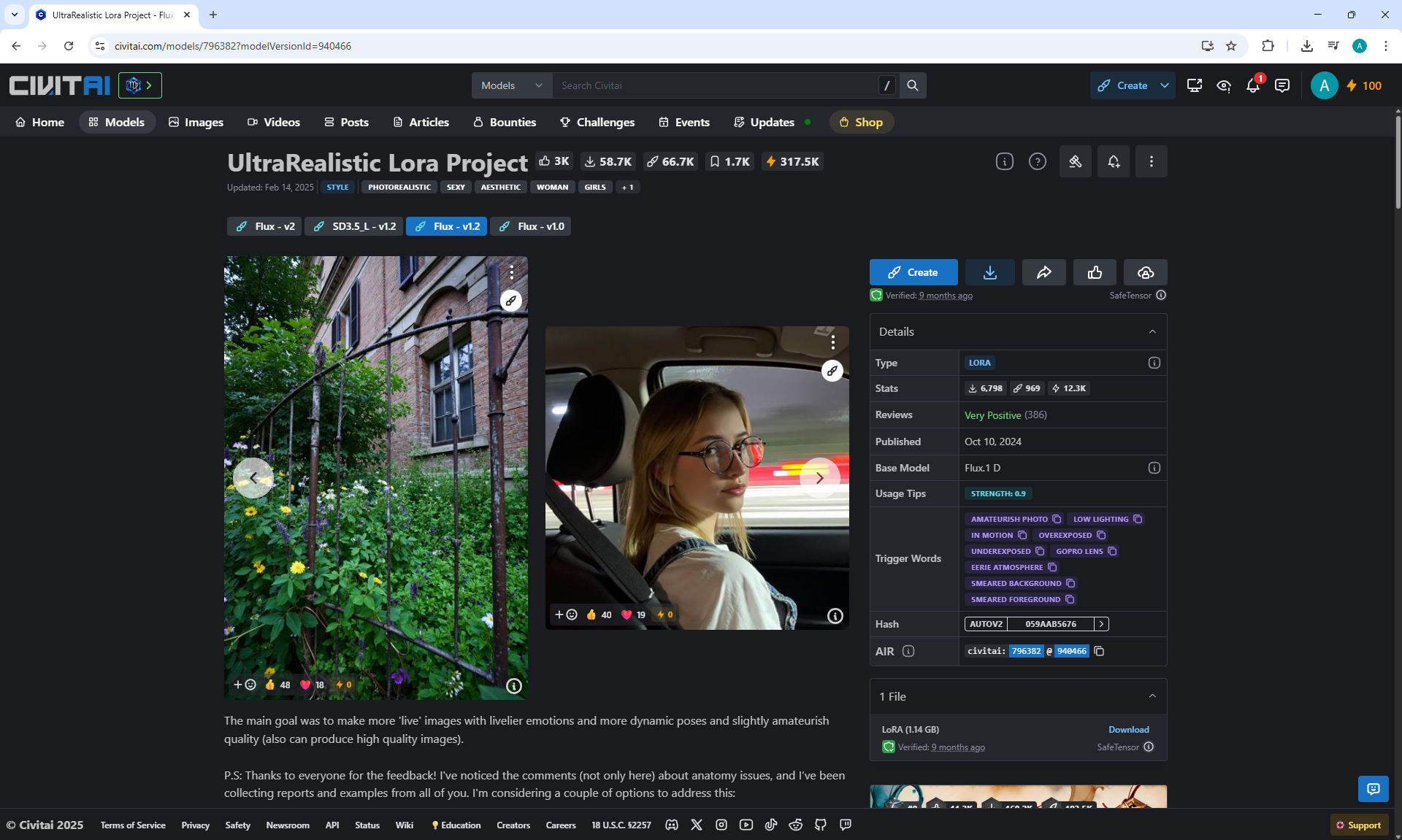Screen dimensions: 1402x840
Task: Click the LoRA file Download link
Action: 1128,730
